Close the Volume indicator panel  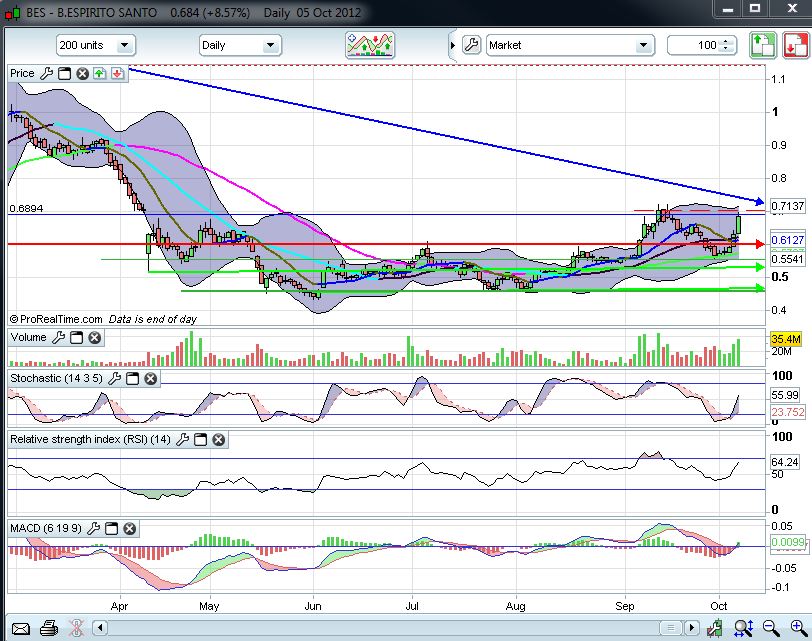tap(94, 338)
